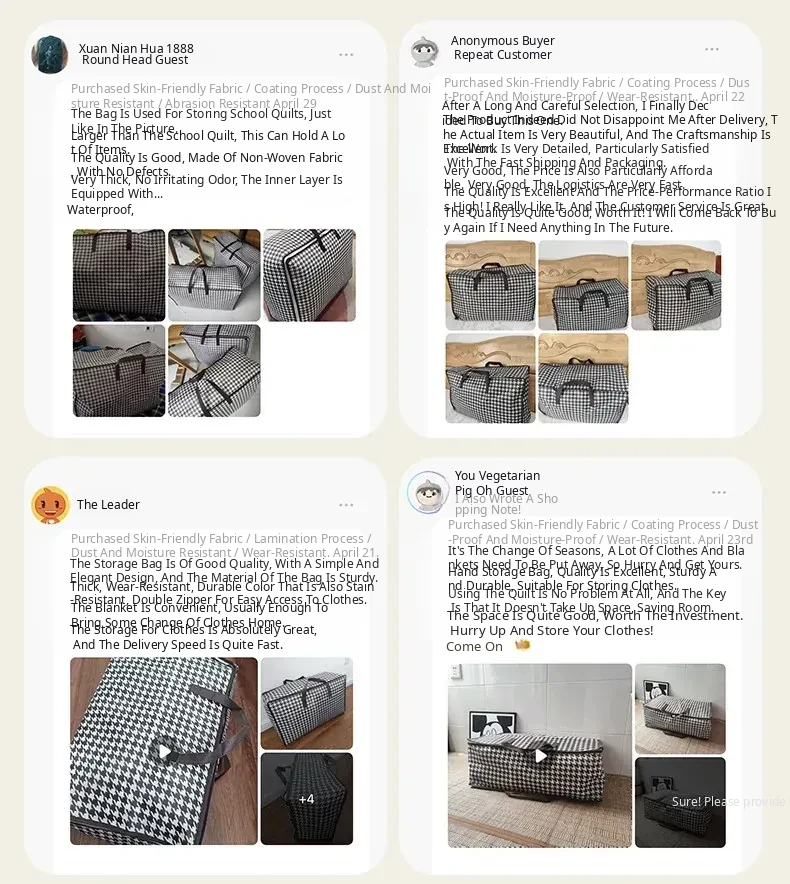The width and height of the screenshot is (790, 884).
Task: Open top-right Mickey bag thumbnail
Action: click(x=680, y=709)
